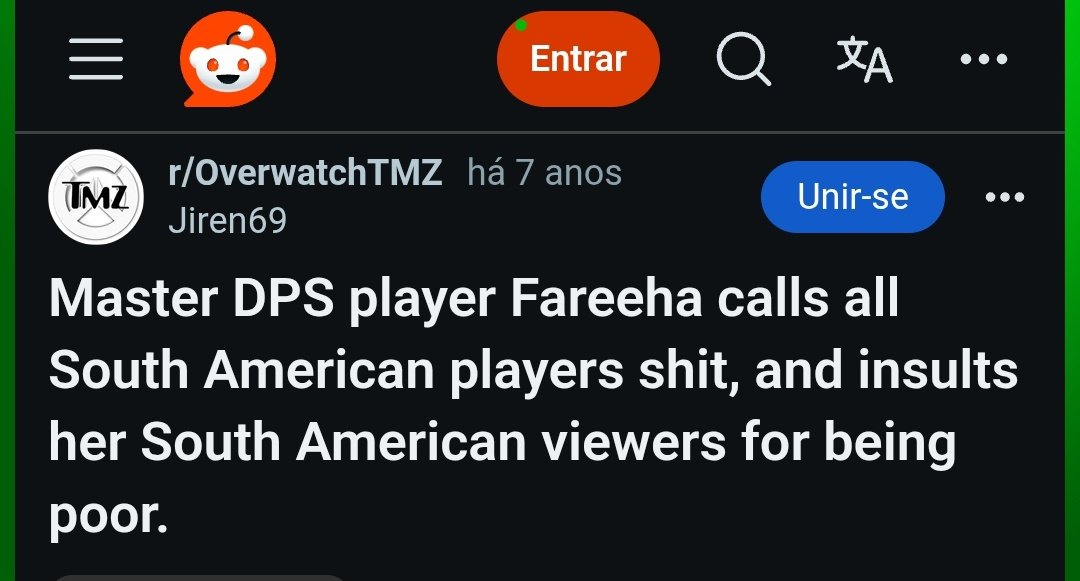Click the OverwatchTMZ community avatar
The width and height of the screenshot is (1080, 581).
96,197
